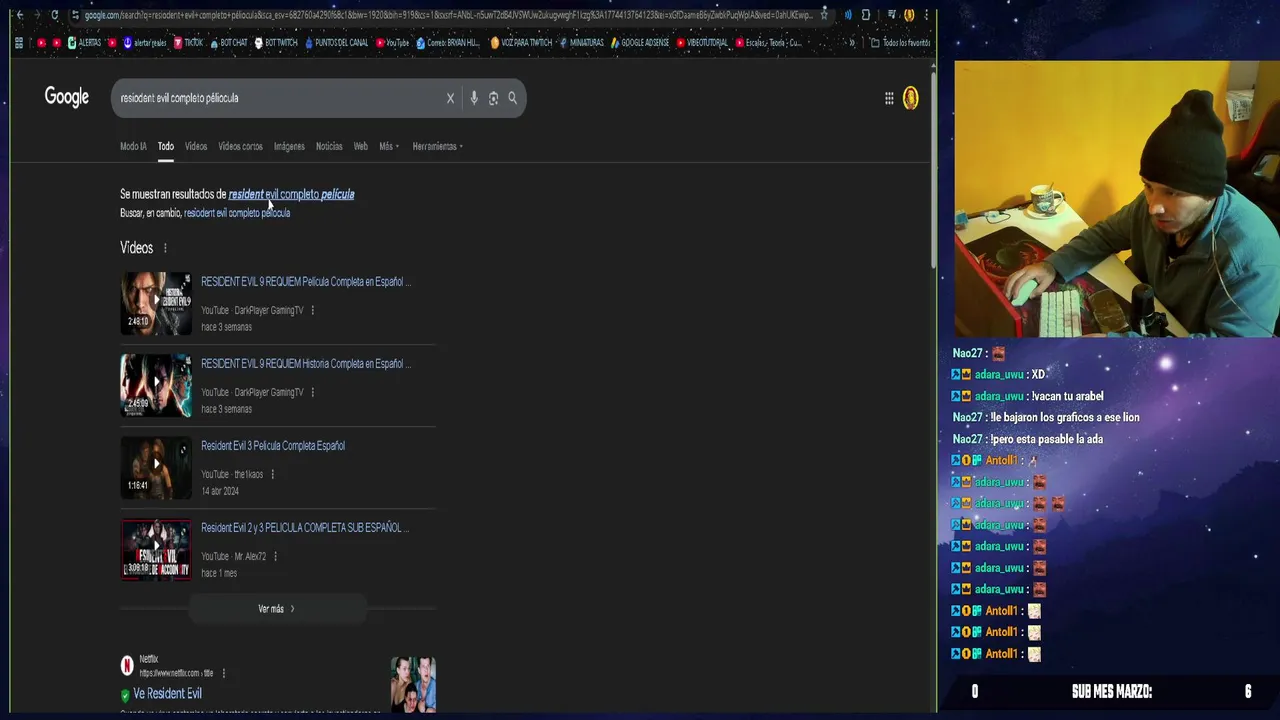This screenshot has width=1280, height=720.
Task: Open Todos los favoritos folder
Action: coord(901,43)
